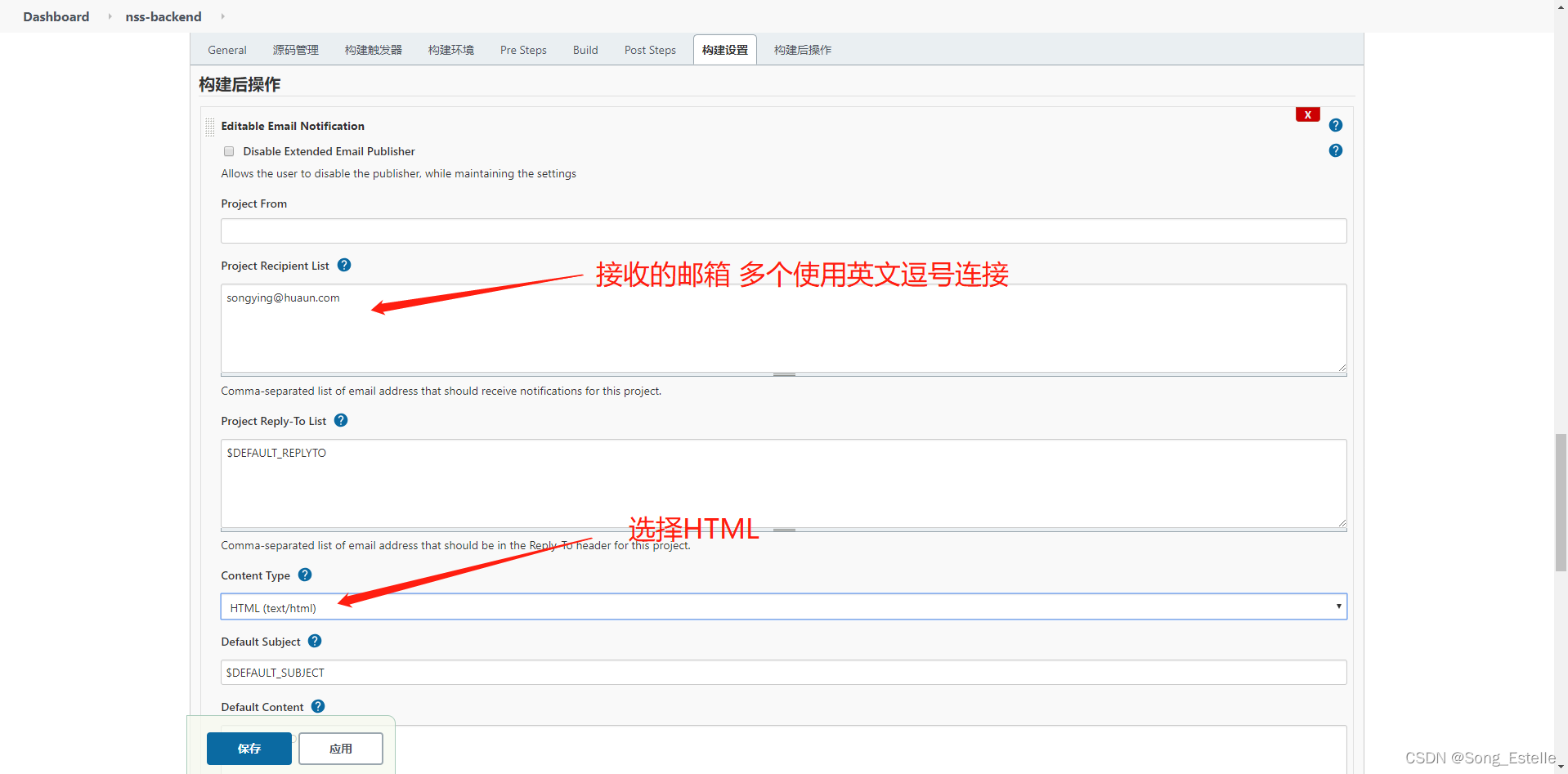Focus the Project From input field

(x=783, y=230)
